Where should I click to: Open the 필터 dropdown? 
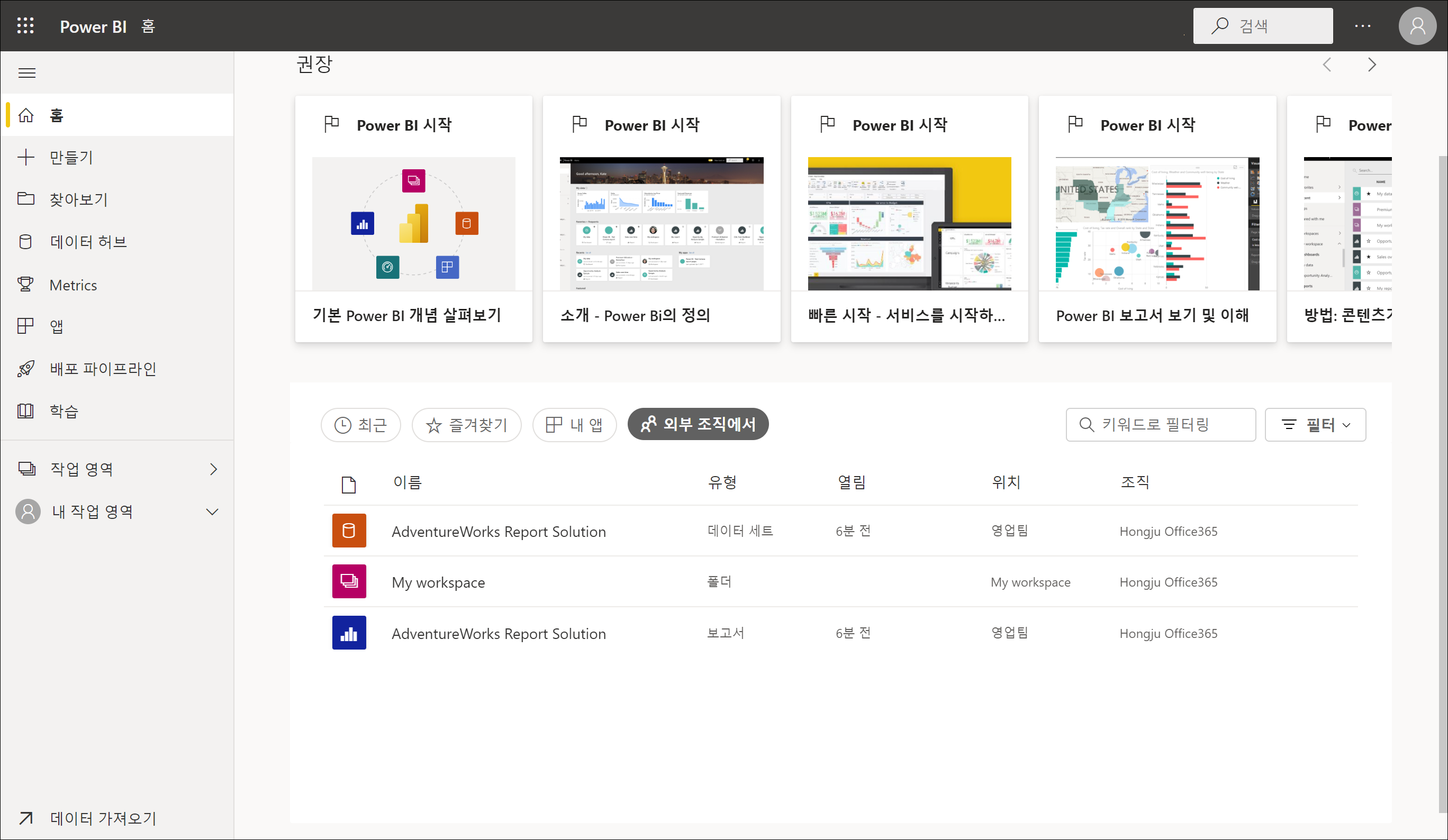[1315, 425]
